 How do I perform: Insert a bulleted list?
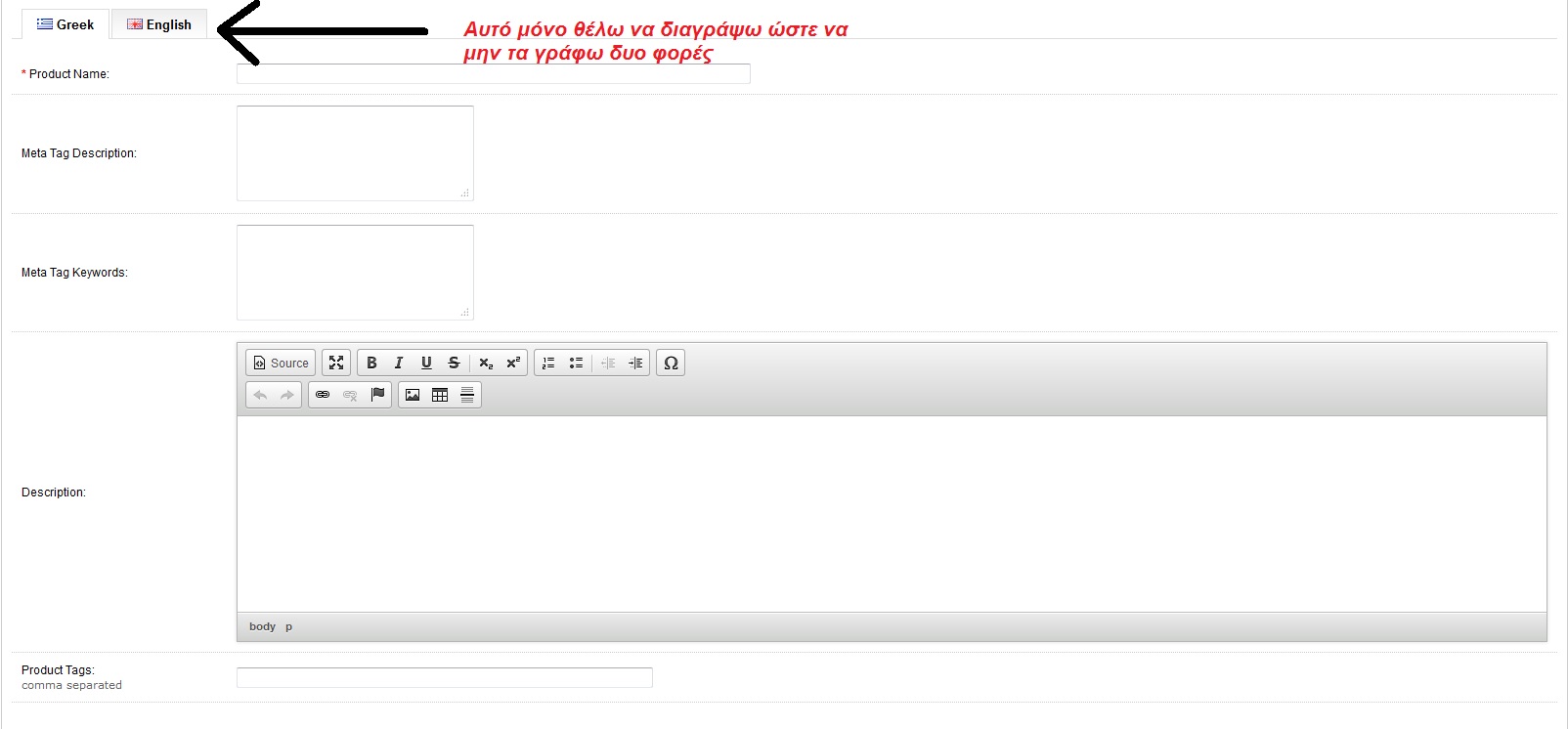point(576,363)
